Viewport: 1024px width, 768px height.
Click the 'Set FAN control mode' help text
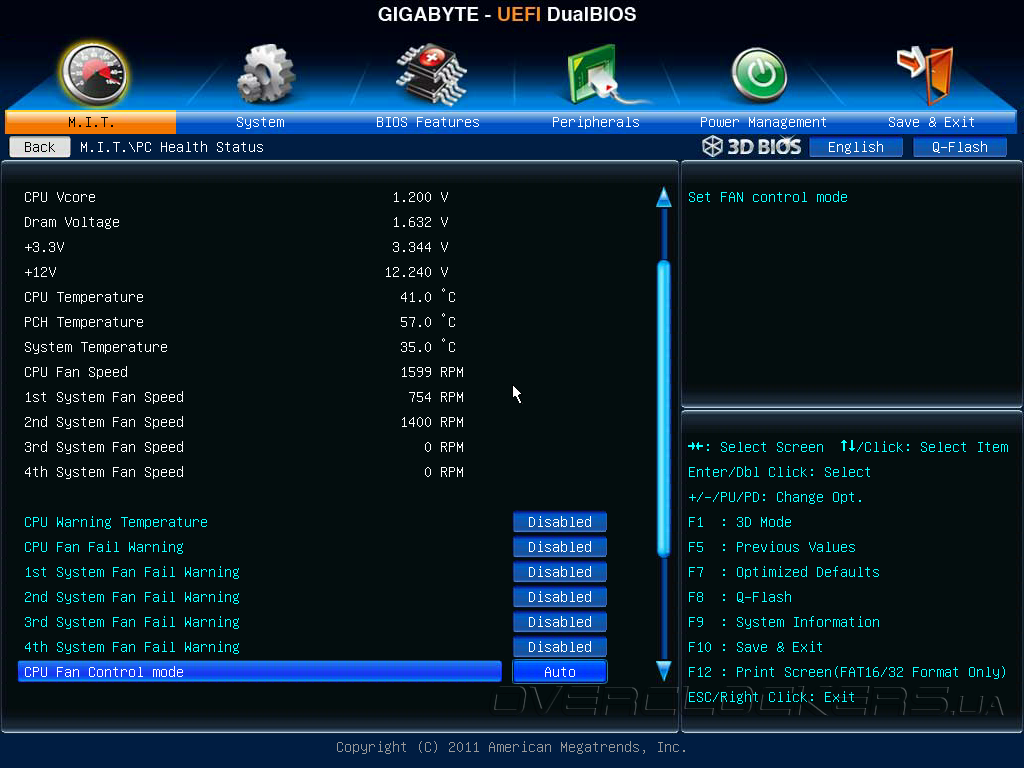[x=767, y=197]
